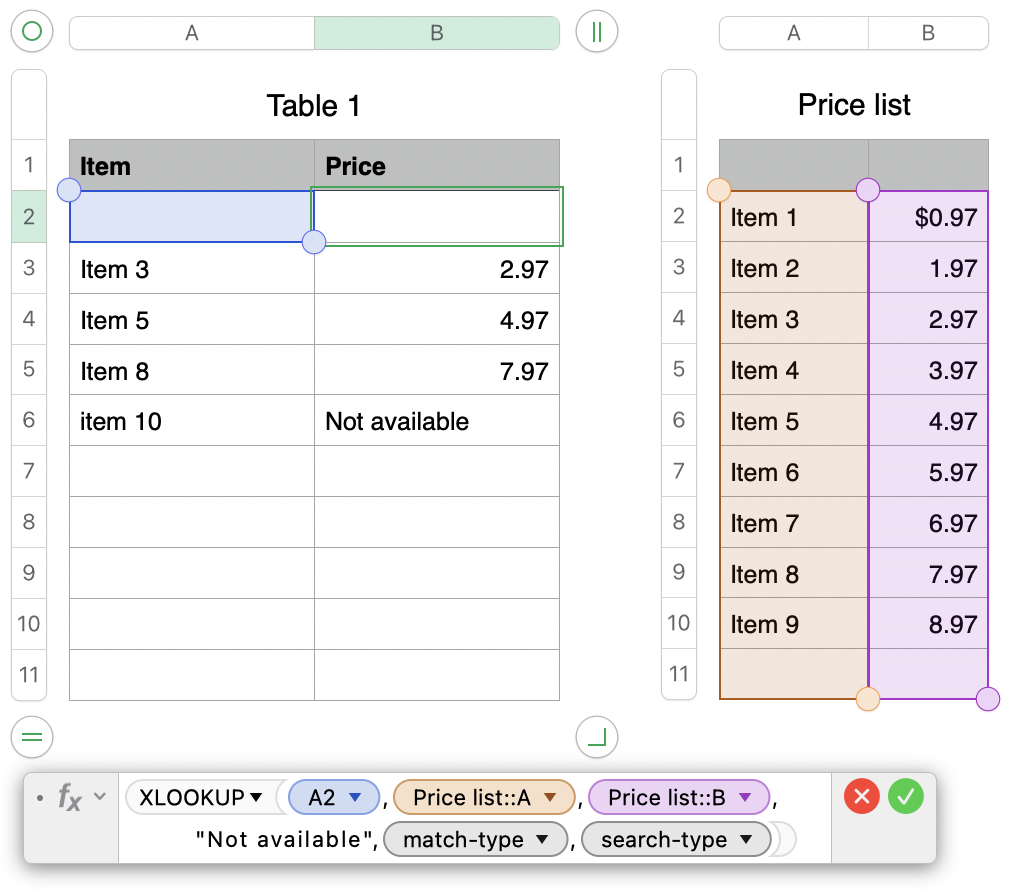Click the add rows handle below Table 1
Image resolution: width=1012 pixels, height=896 pixels.
point(31,738)
